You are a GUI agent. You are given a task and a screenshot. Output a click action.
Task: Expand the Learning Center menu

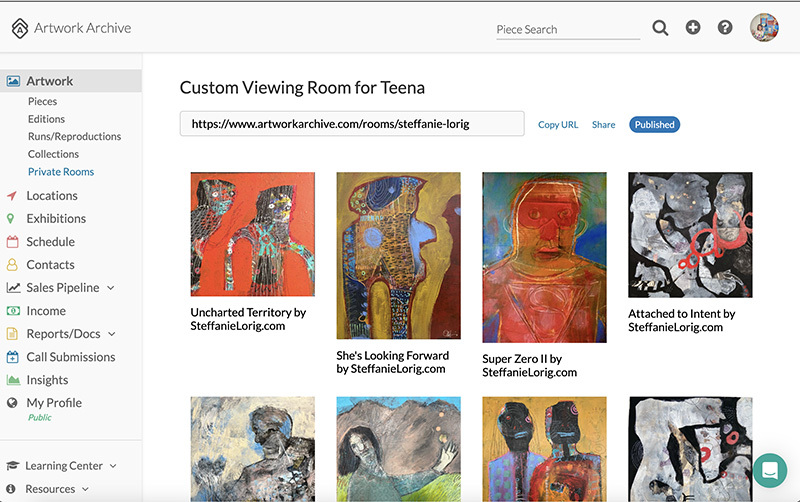113,466
